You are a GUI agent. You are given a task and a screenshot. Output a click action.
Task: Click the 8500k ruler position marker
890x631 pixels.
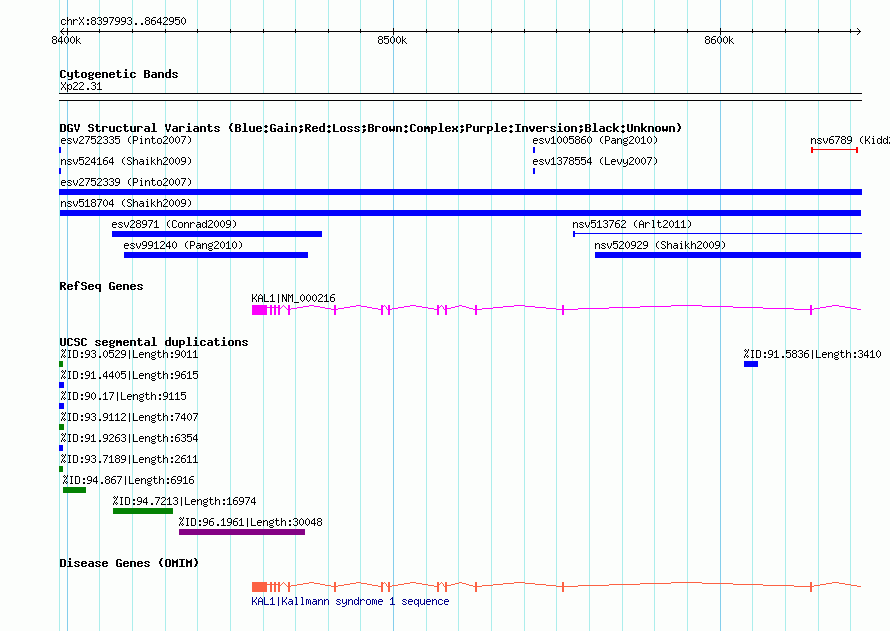click(x=392, y=40)
